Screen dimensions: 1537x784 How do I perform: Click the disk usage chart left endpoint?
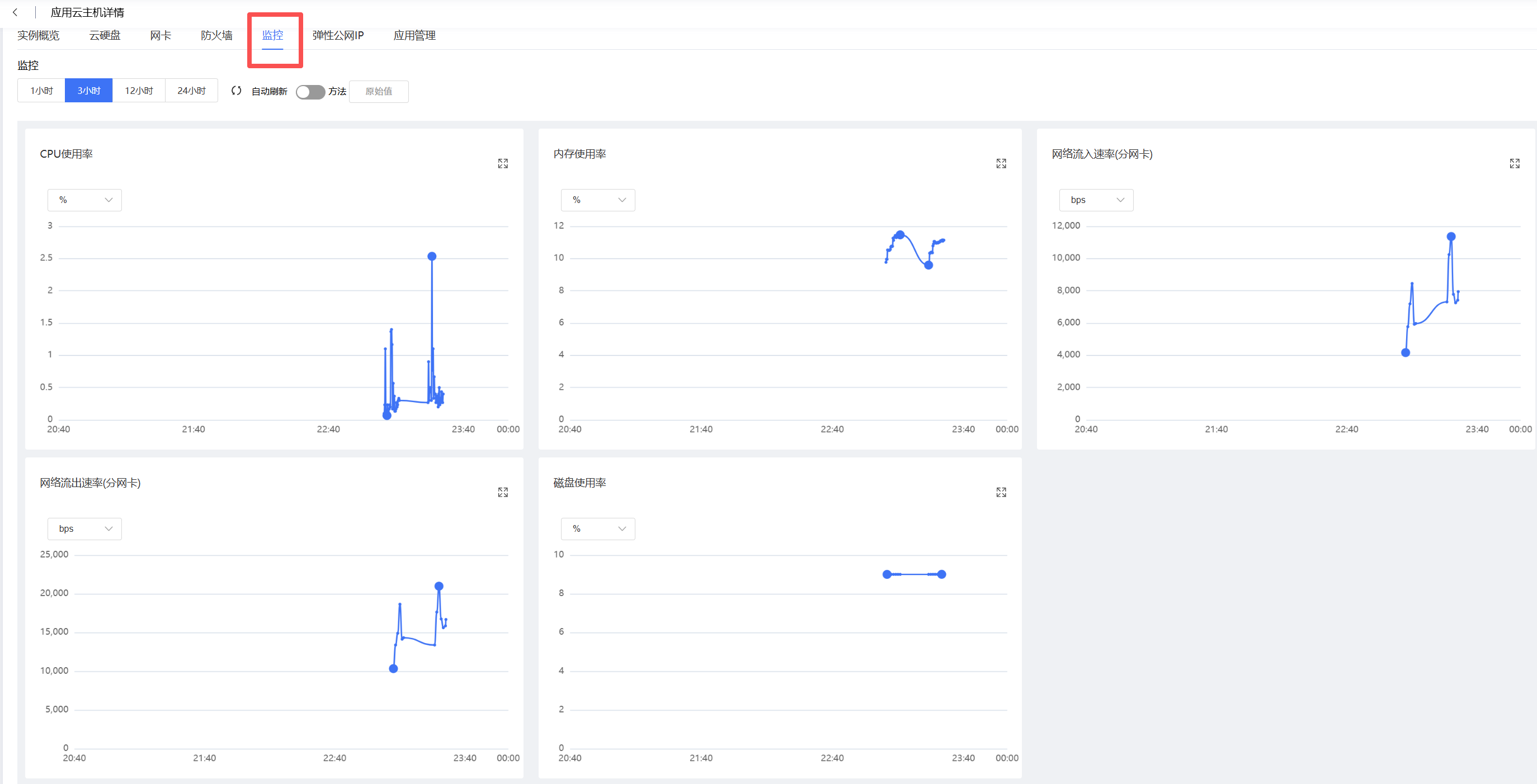(x=887, y=574)
